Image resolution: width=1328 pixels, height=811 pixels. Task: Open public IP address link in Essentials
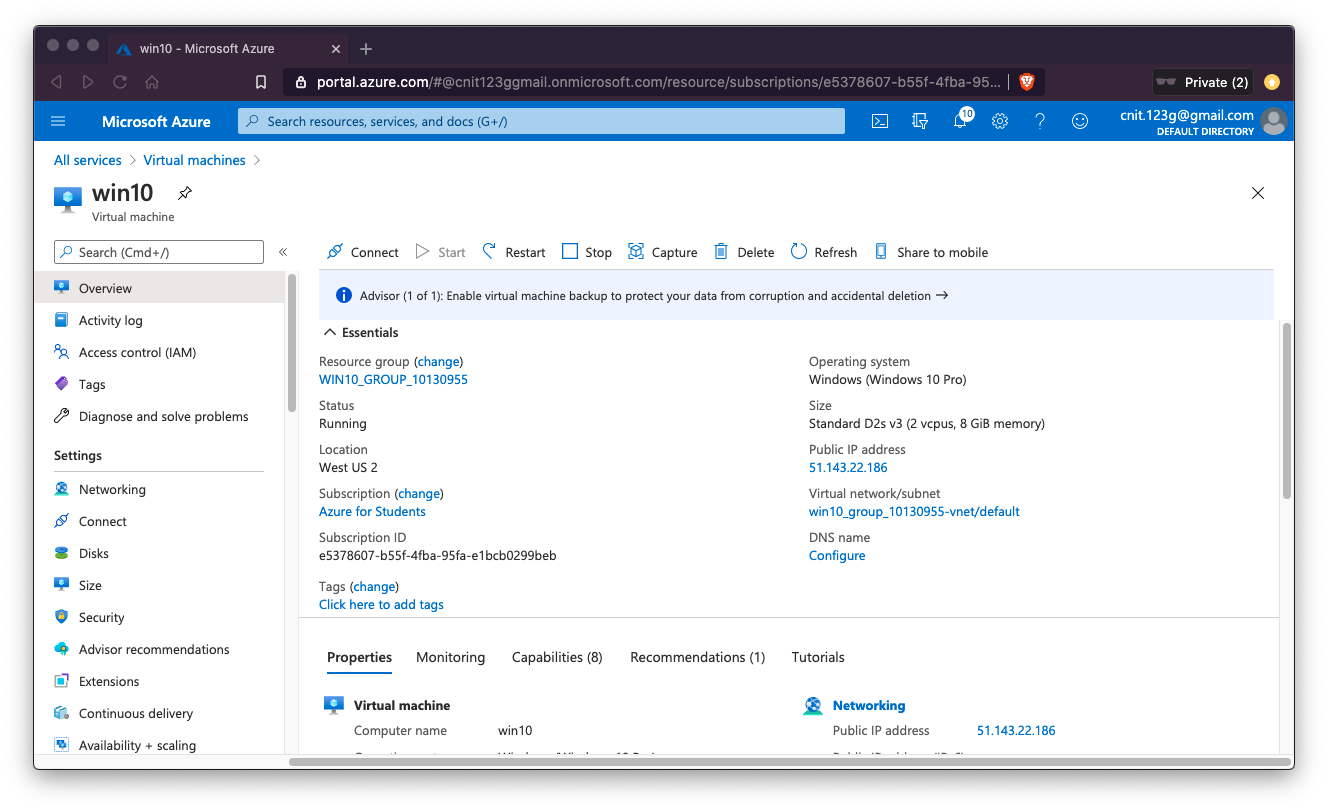848,468
